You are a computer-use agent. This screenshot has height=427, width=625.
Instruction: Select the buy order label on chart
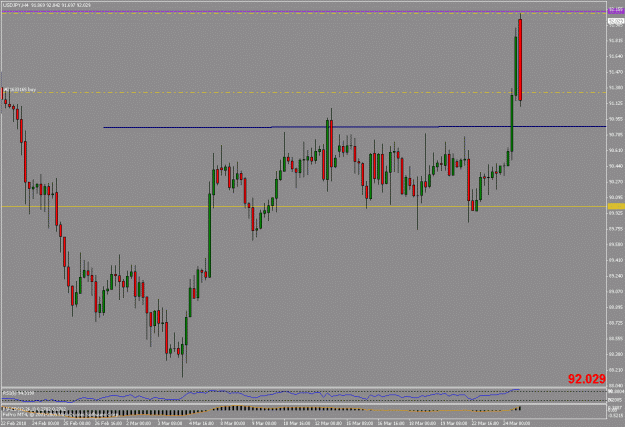click(20, 90)
